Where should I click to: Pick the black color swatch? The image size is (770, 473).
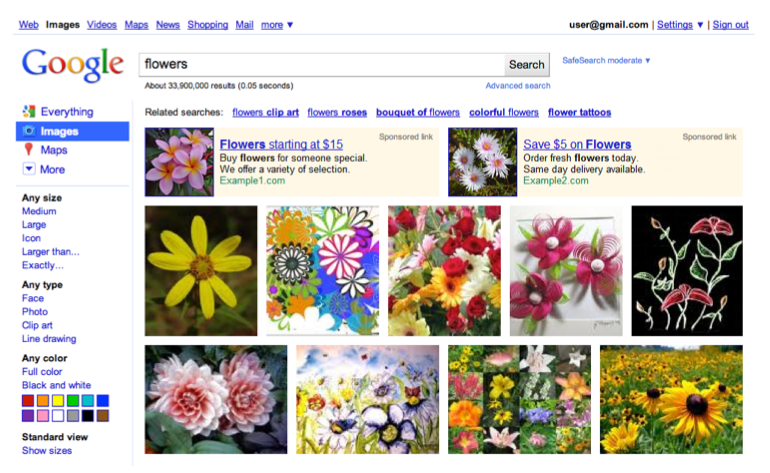pyautogui.click(x=88, y=416)
